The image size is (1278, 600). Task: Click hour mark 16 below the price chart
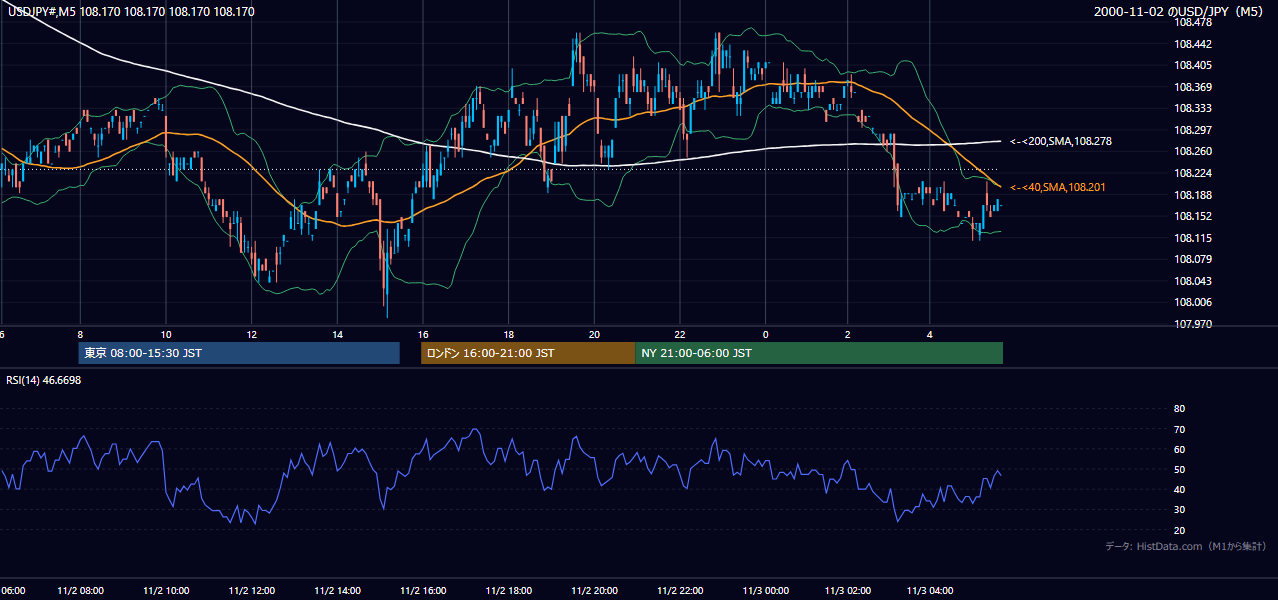(x=423, y=334)
